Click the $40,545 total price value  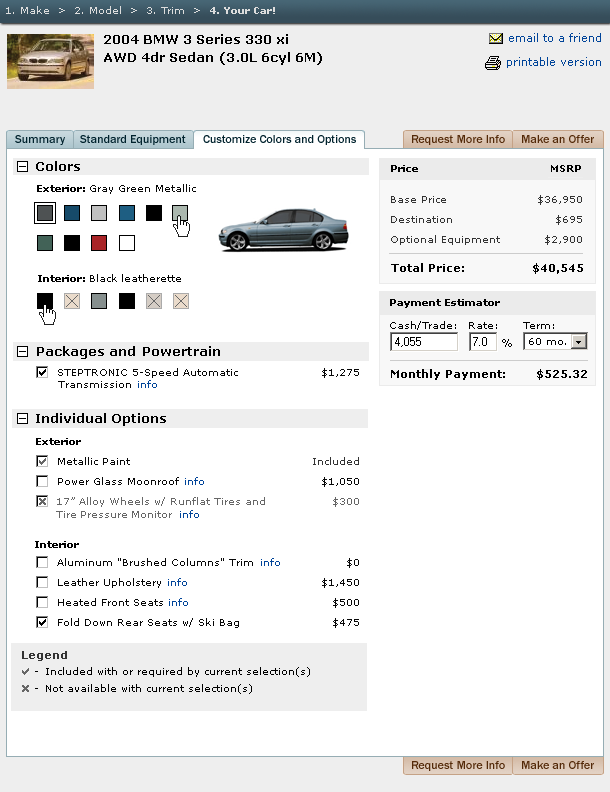click(x=557, y=268)
